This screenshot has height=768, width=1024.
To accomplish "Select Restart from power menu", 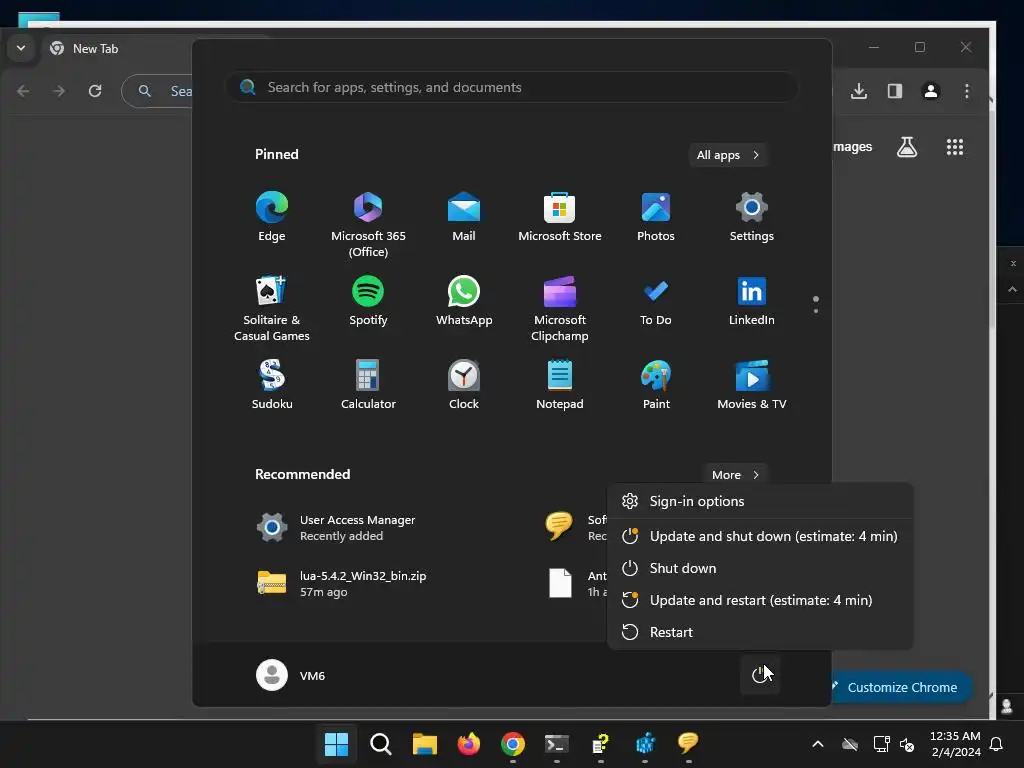I will [760, 632].
